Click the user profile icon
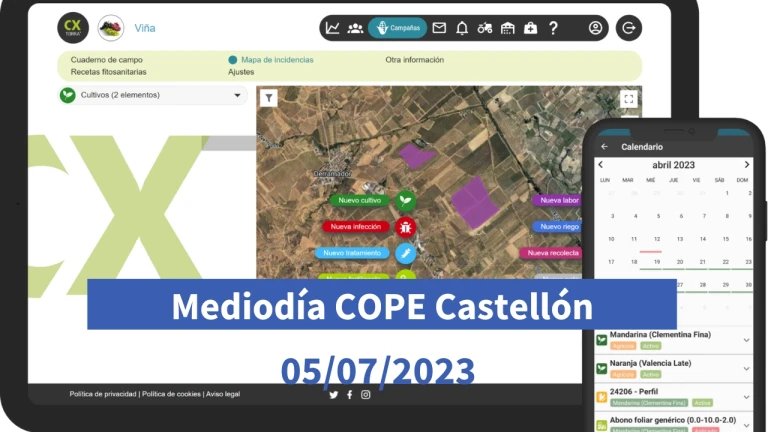768x432 pixels. (596, 28)
